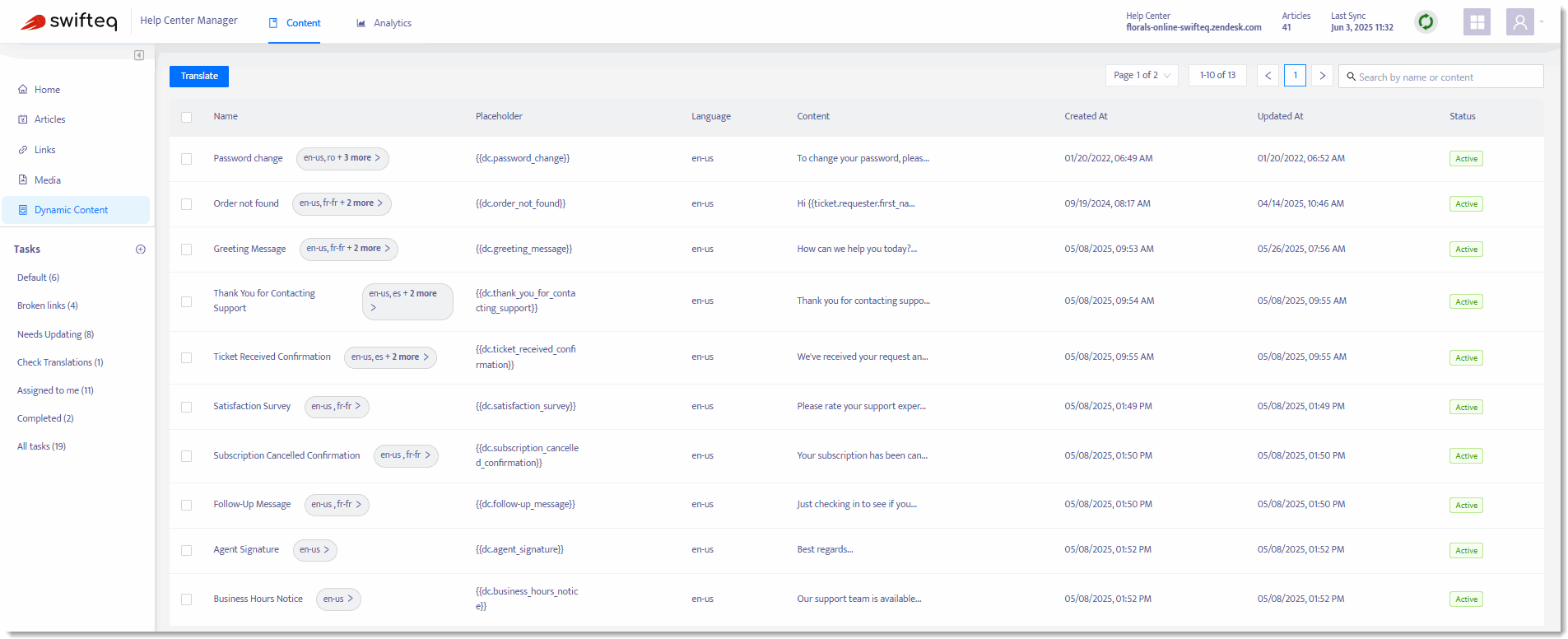Sort by the Updated At column header

[x=1280, y=116]
